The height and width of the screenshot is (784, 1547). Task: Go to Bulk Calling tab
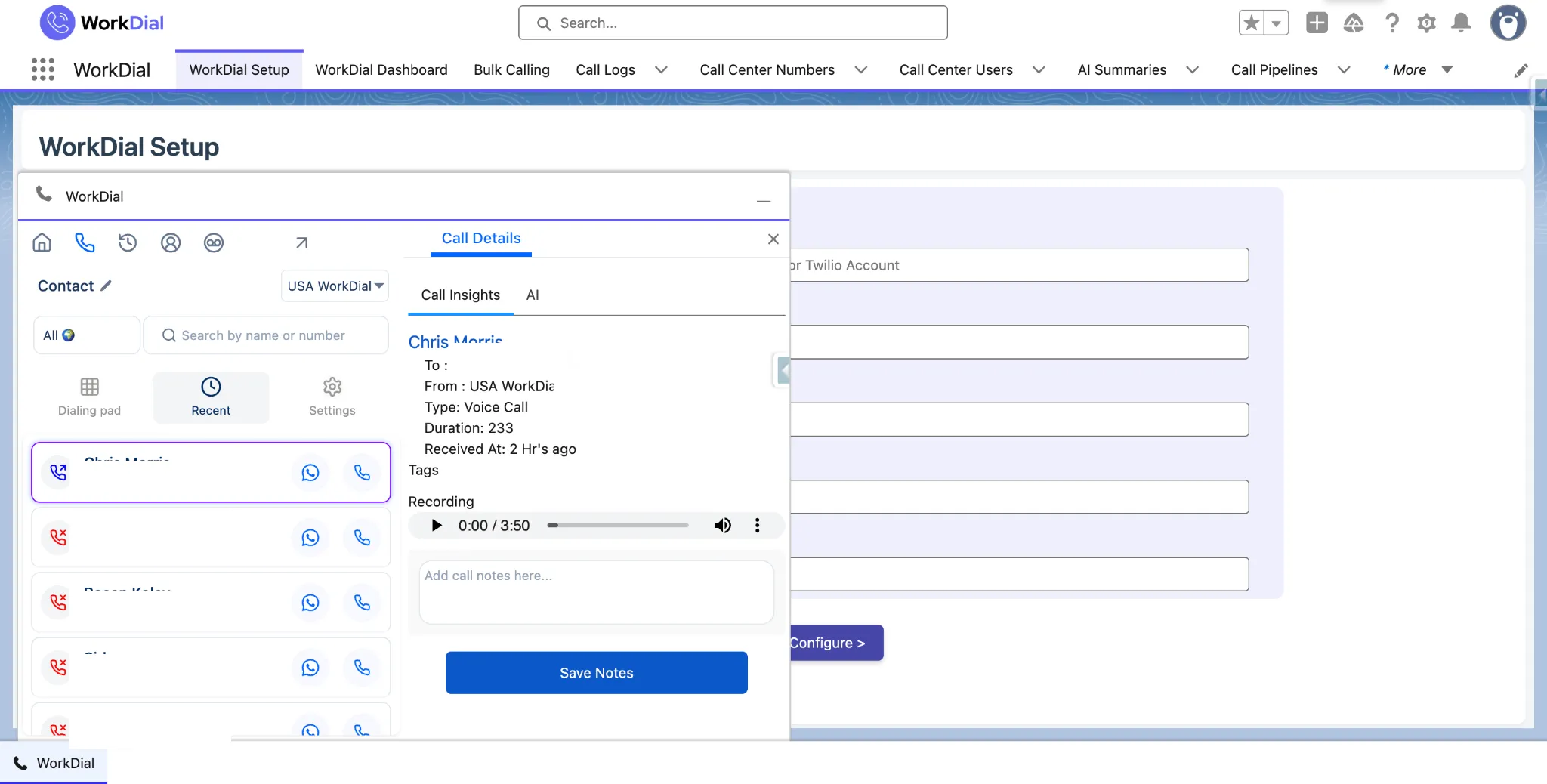pyautogui.click(x=511, y=70)
